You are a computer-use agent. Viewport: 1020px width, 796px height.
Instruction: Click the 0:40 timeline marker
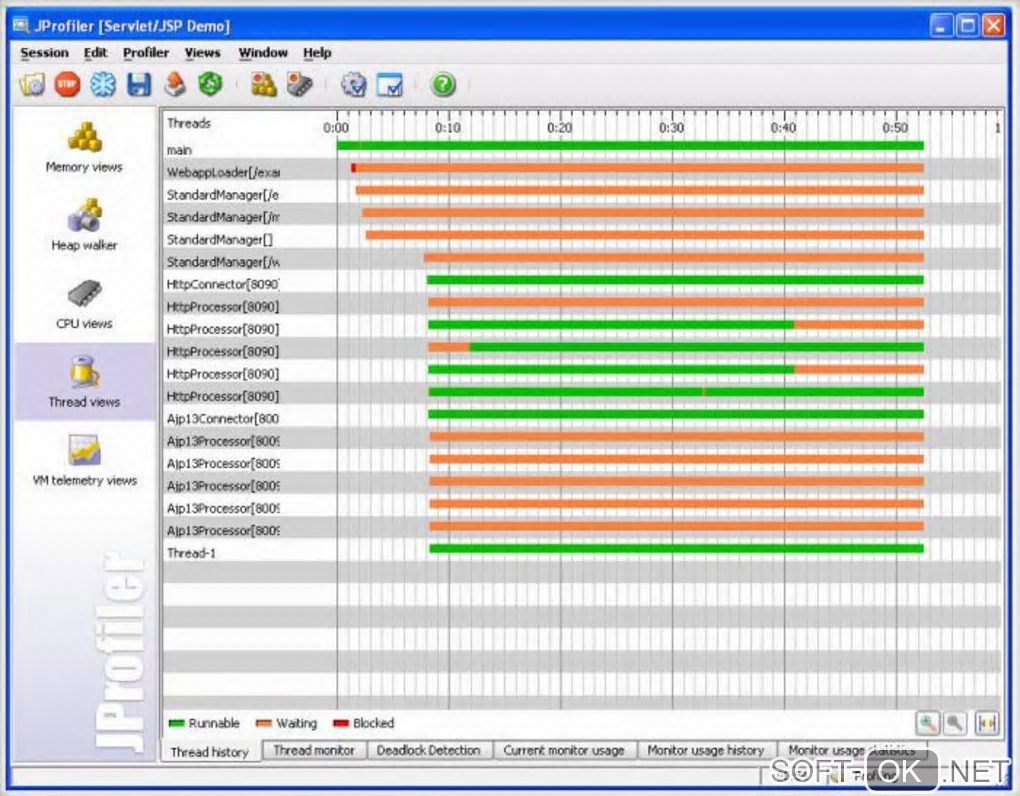783,127
